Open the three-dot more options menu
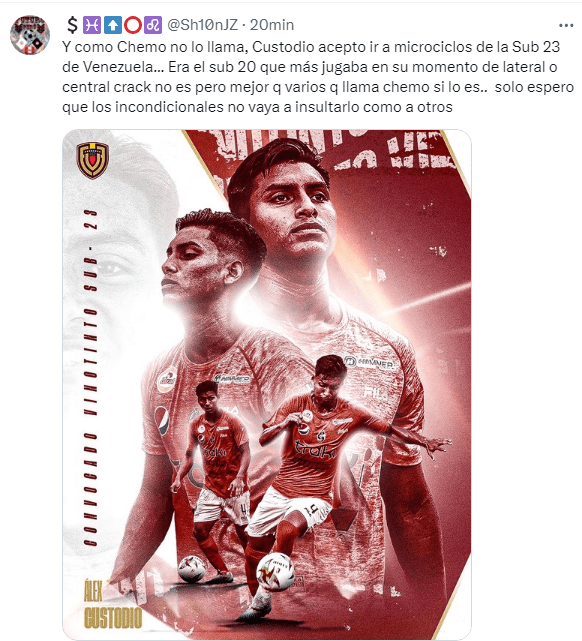Screen dimensions: 582x641 click(566, 25)
